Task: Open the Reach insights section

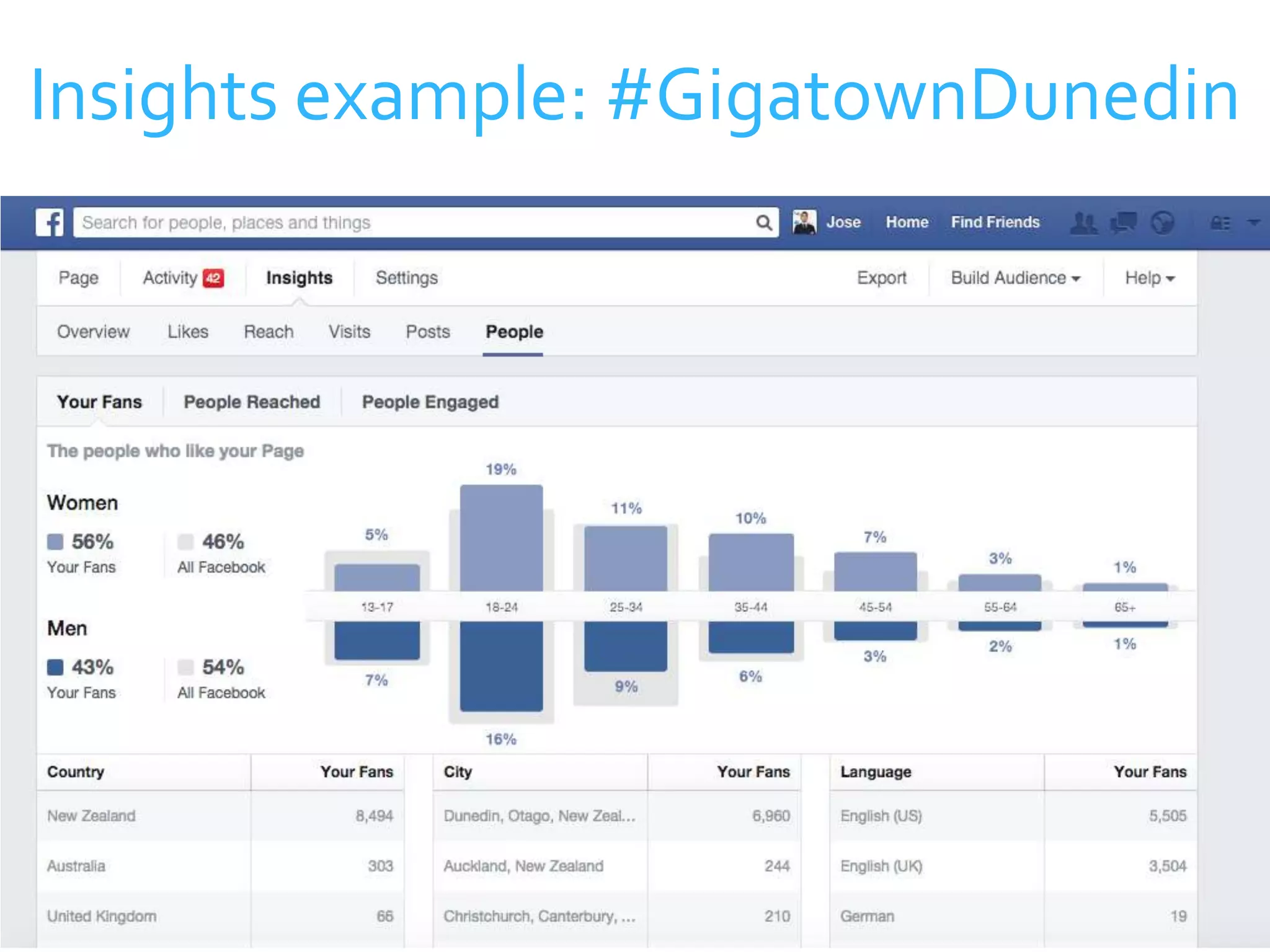Action: click(269, 332)
